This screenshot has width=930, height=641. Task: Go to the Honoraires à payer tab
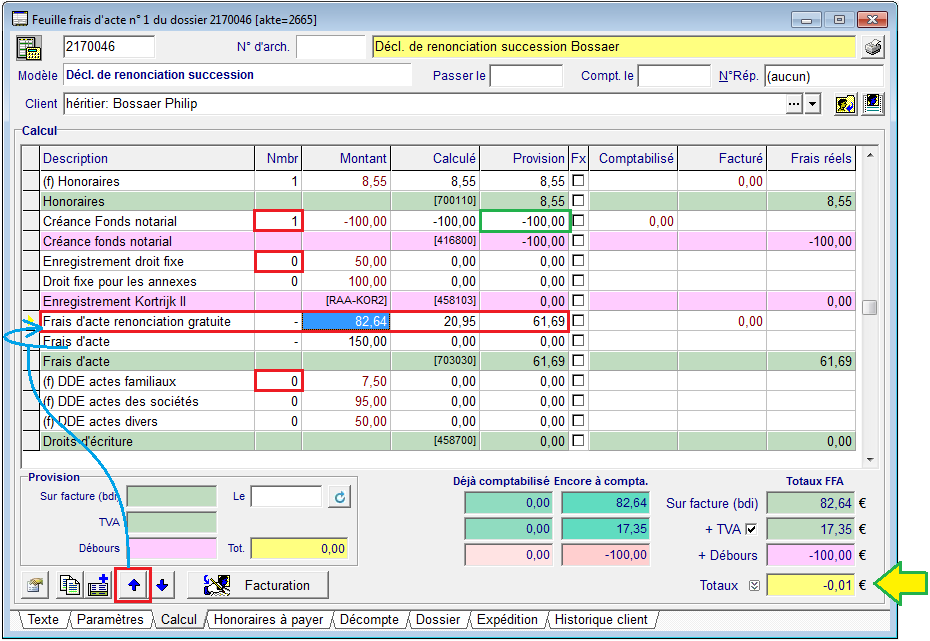pos(268,620)
